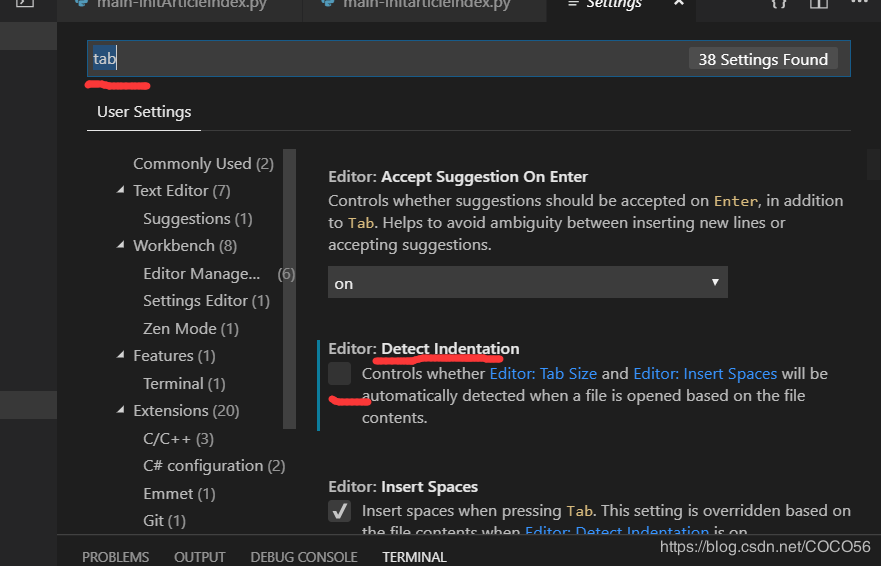
Task: Select the User Settings tab
Action: click(144, 112)
